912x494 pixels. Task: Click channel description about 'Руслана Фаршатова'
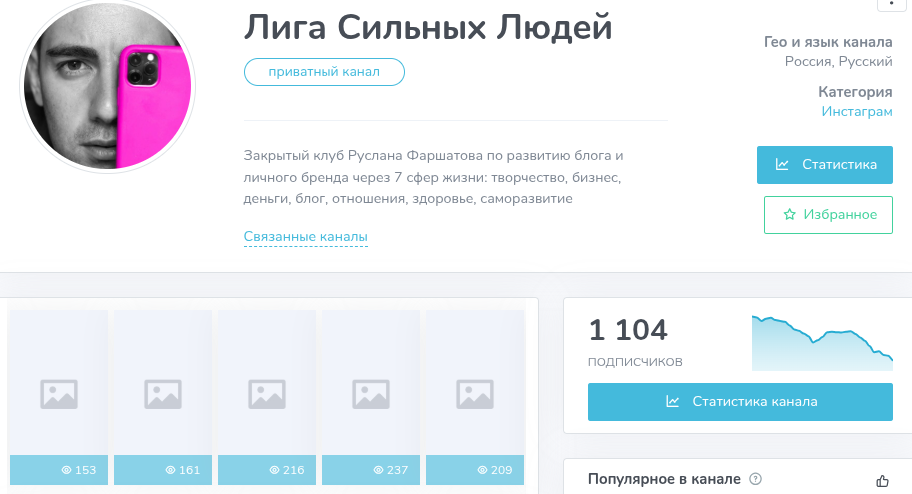[433, 177]
